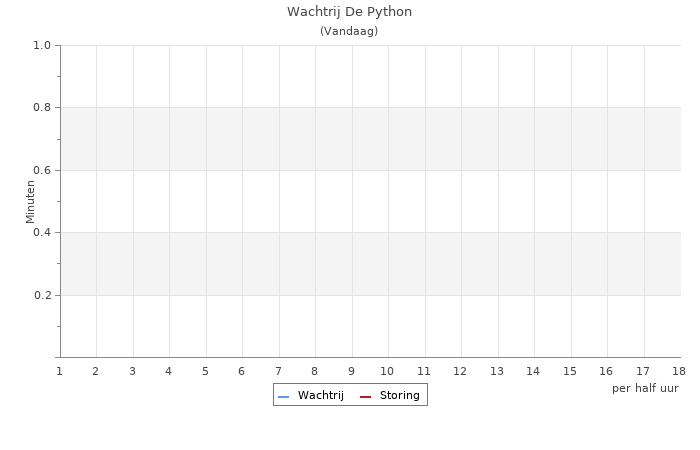Select x-axis tick label 5
Viewport: 700px width, 450px height.
click(205, 372)
